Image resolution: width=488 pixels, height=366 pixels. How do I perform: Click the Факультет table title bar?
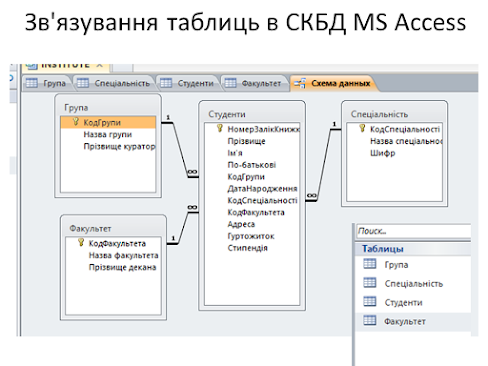pyautogui.click(x=113, y=229)
